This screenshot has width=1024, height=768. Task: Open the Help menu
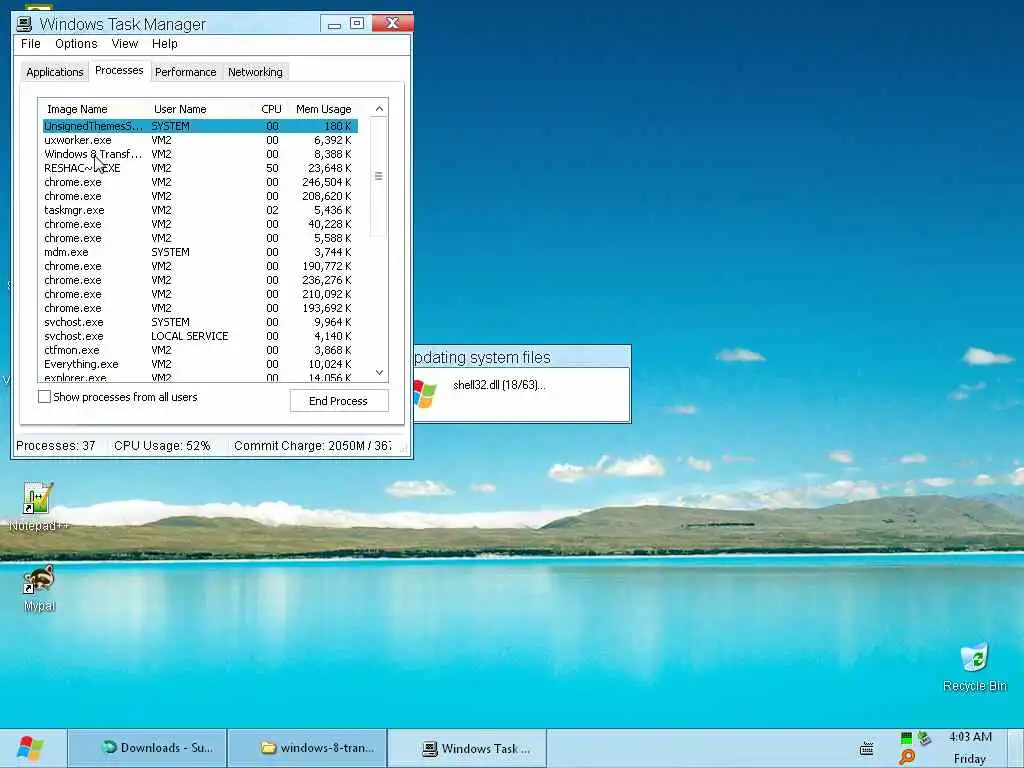pos(165,44)
